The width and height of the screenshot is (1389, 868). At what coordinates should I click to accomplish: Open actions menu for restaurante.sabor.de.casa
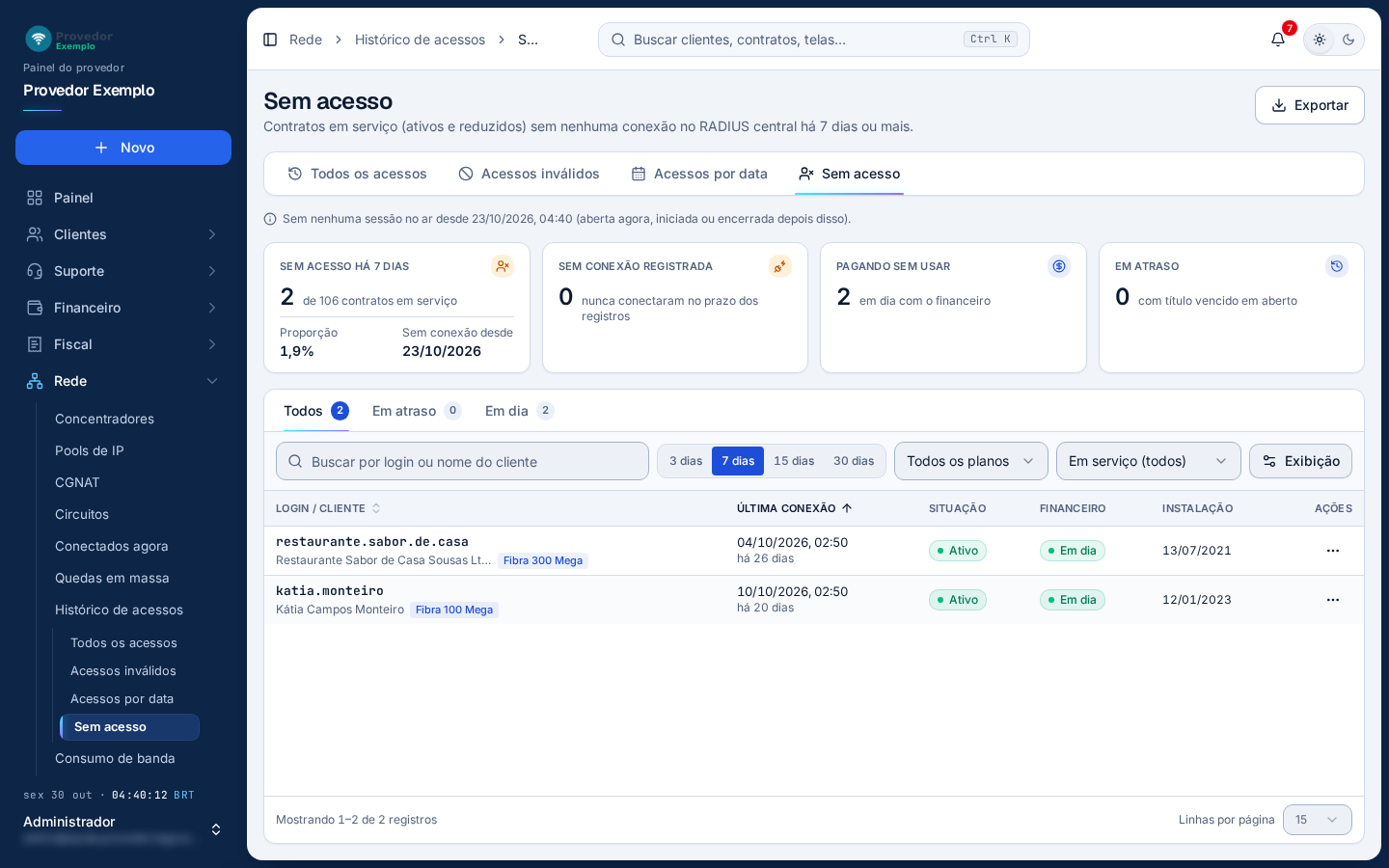[1333, 551]
